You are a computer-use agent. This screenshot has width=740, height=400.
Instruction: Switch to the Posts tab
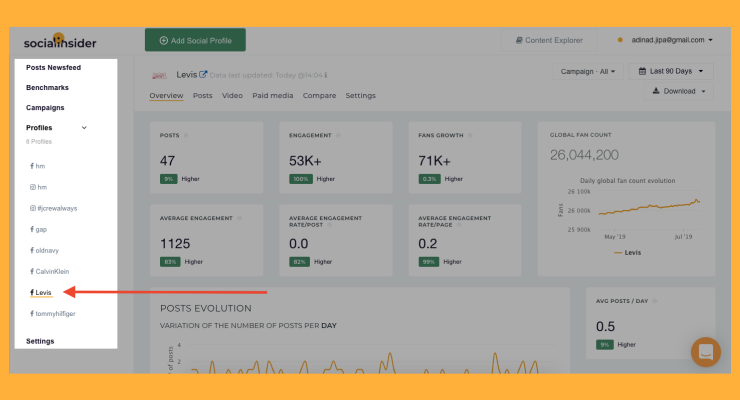pyautogui.click(x=202, y=95)
